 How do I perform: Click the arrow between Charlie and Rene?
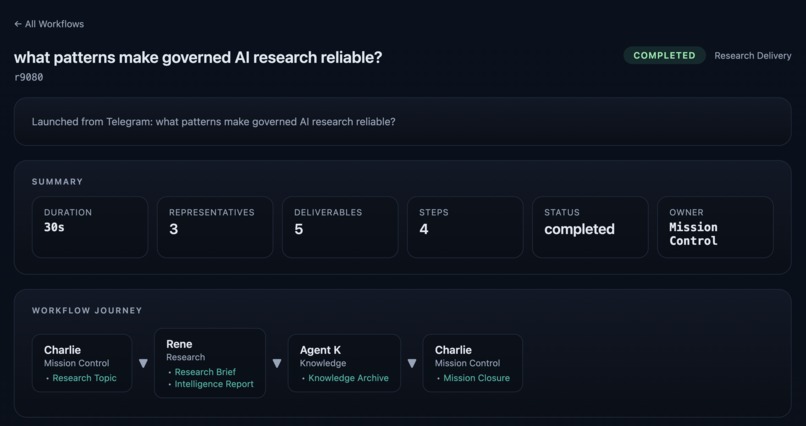[143, 363]
